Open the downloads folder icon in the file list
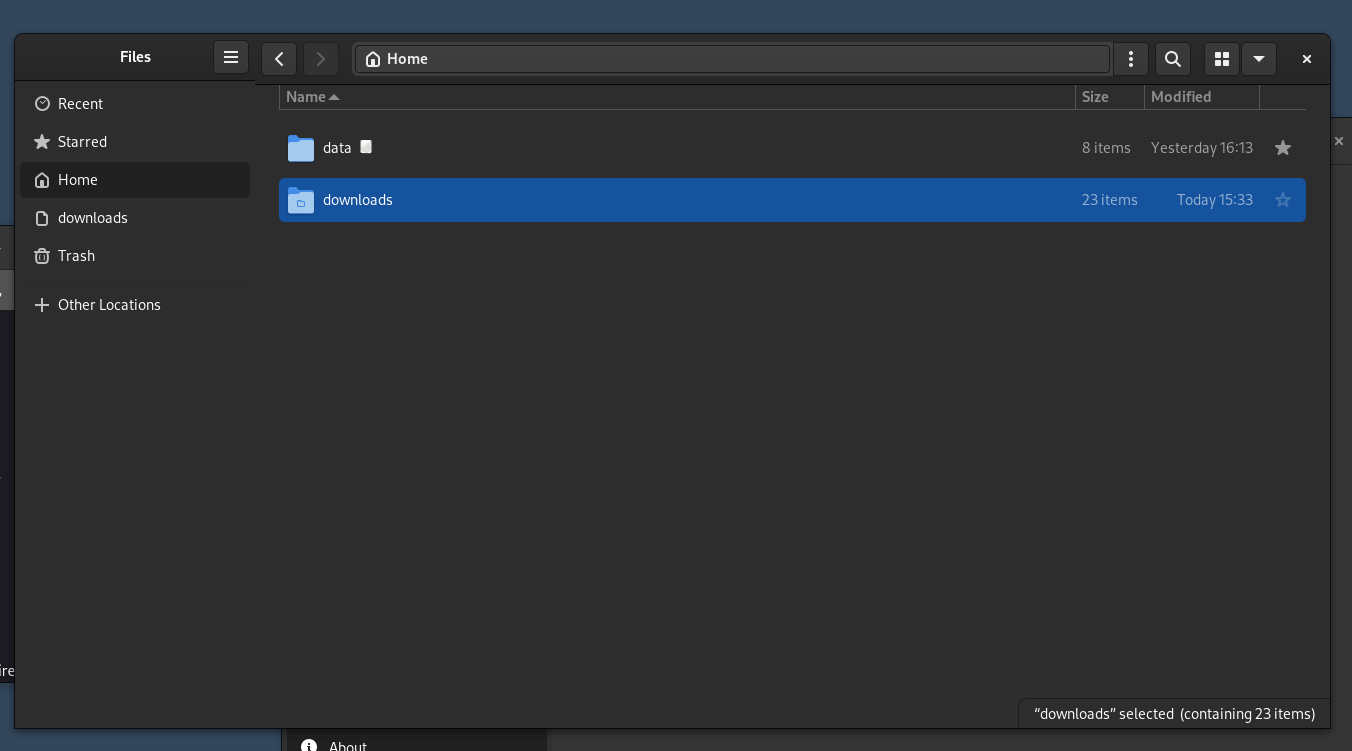This screenshot has width=1352, height=751. [300, 200]
